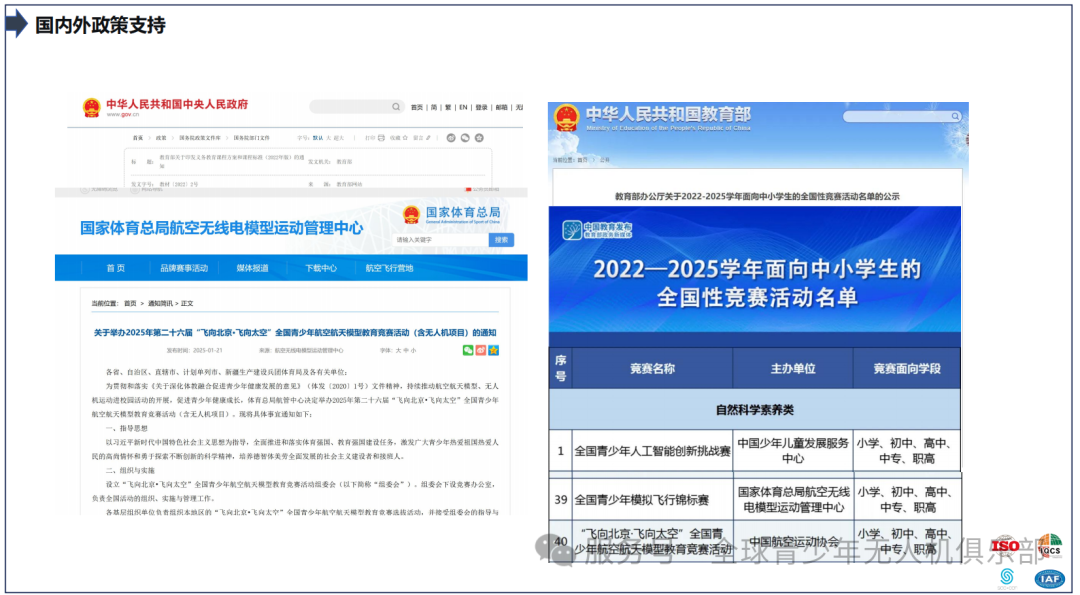
Task: Click the star favorite icon in article
Action: click(x=493, y=350)
